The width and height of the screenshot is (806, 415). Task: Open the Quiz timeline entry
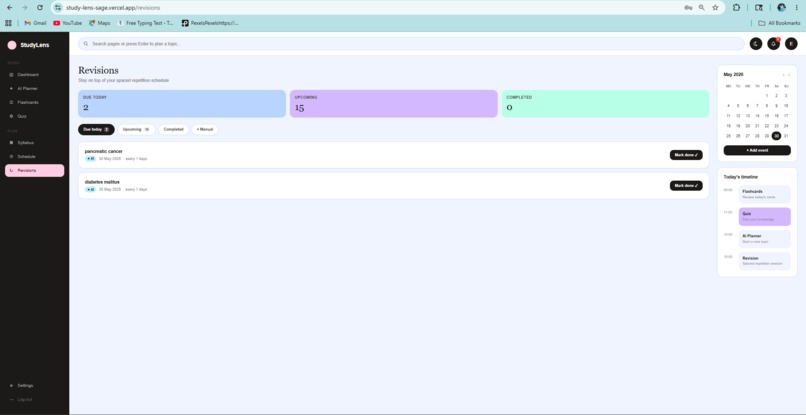click(x=765, y=216)
